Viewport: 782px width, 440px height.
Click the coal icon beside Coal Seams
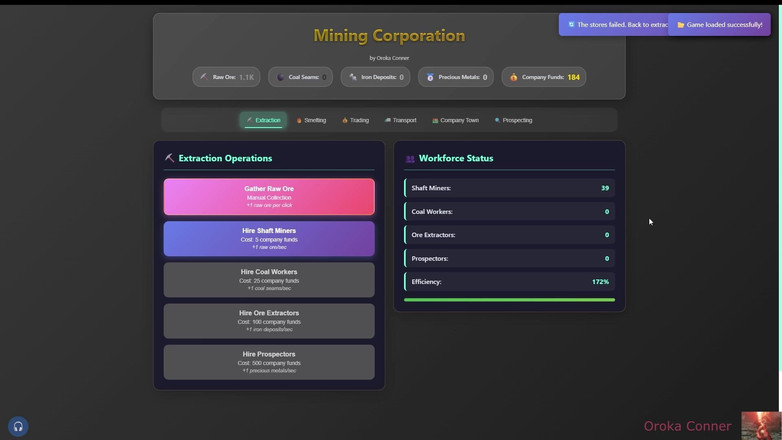280,77
